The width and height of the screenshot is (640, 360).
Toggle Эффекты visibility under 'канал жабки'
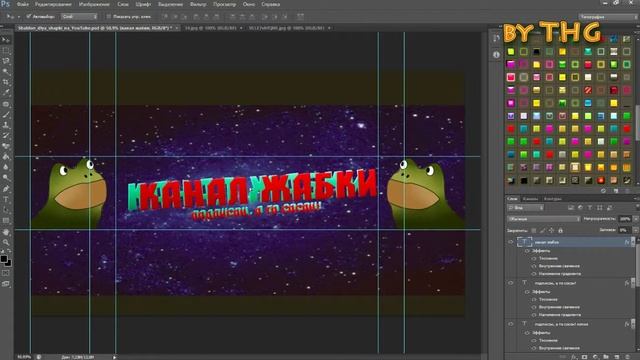[527, 251]
